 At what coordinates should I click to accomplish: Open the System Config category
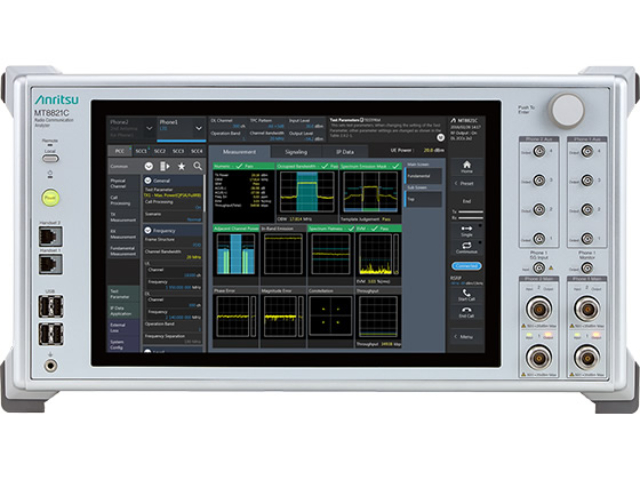tap(123, 344)
